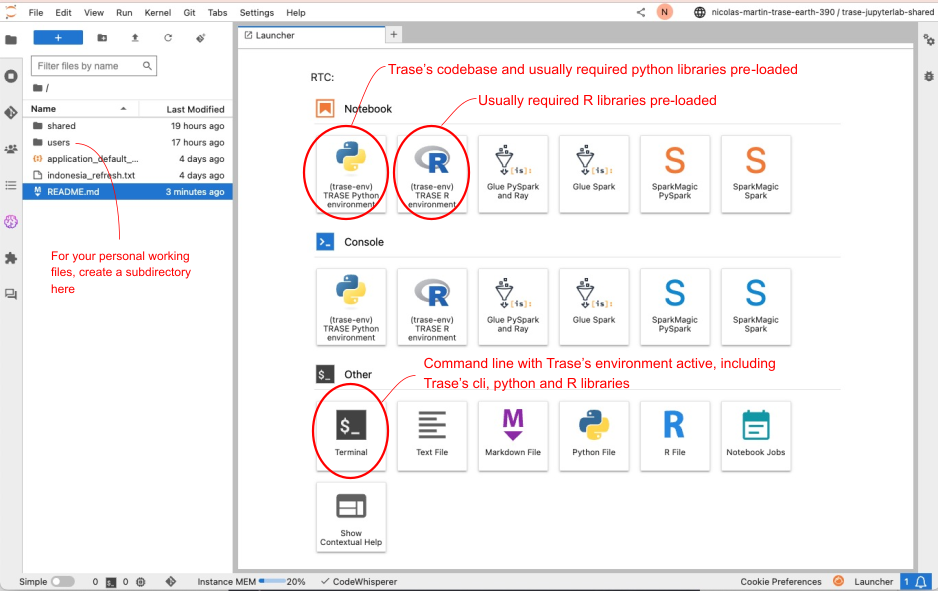Image resolution: width=938 pixels, height=591 pixels.
Task: Create a new folder in file browser
Action: coord(102,38)
